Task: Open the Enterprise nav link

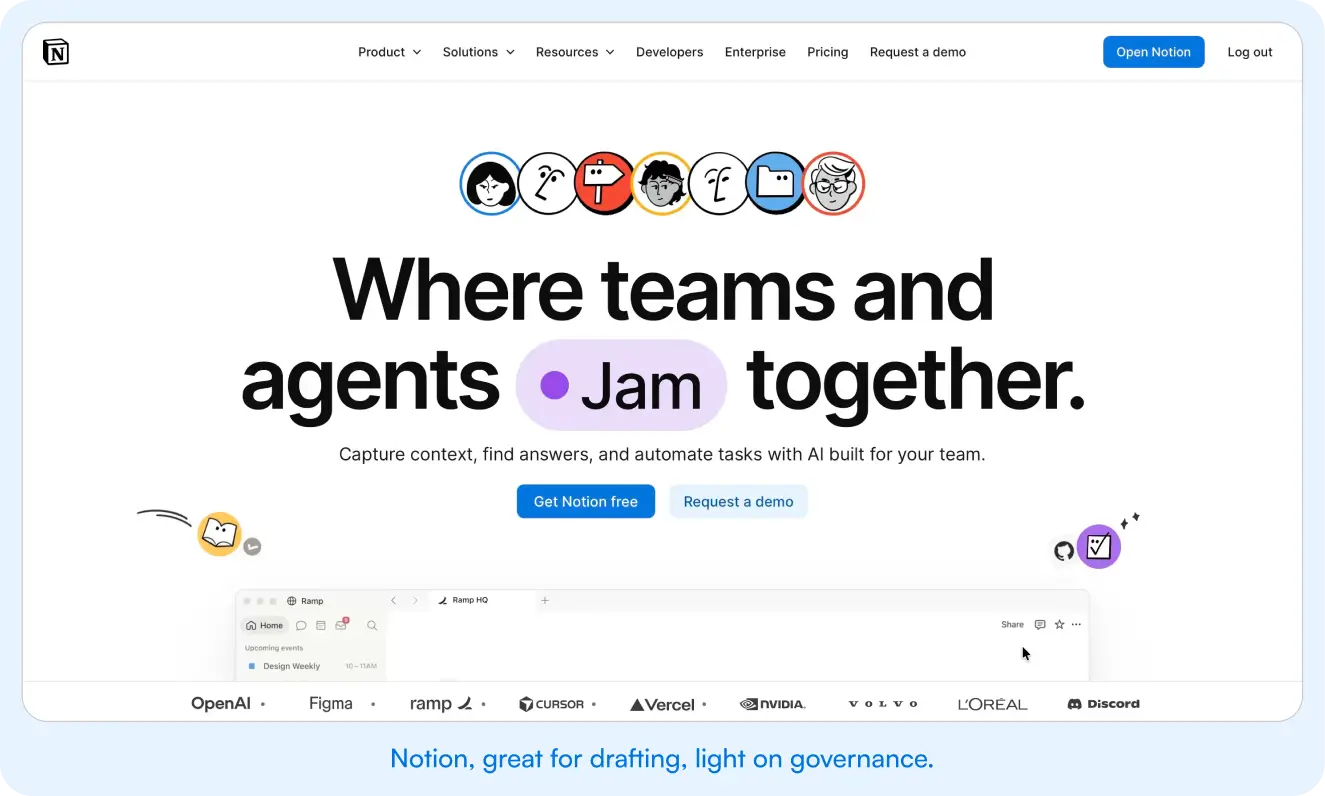Action: click(x=755, y=52)
